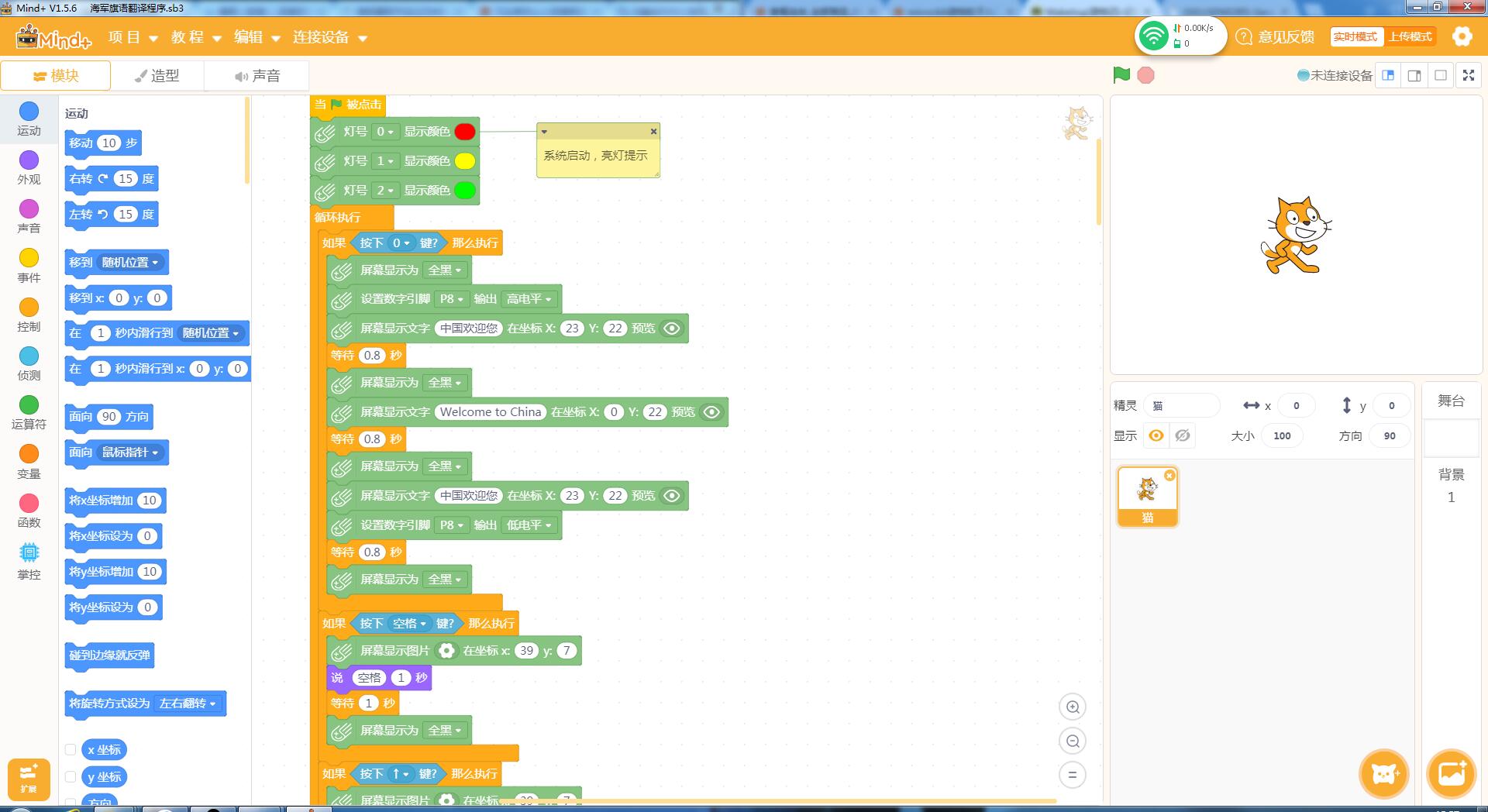Click the sprite direction field 90
This screenshot has width=1488, height=812.
pyautogui.click(x=1389, y=435)
